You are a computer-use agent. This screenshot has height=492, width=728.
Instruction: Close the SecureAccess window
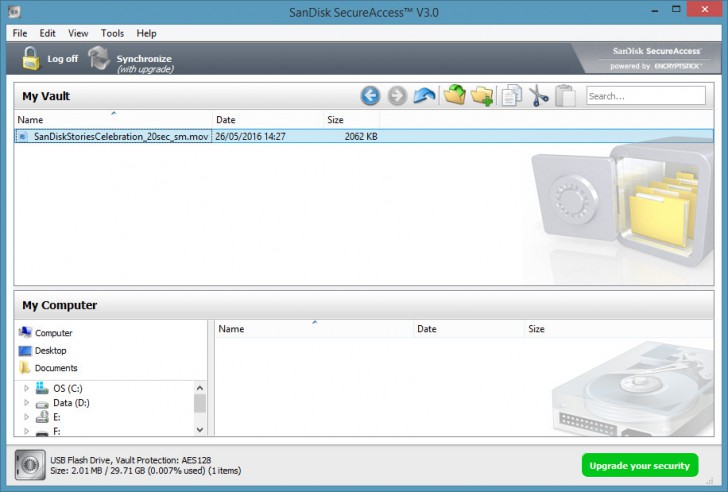(x=704, y=9)
